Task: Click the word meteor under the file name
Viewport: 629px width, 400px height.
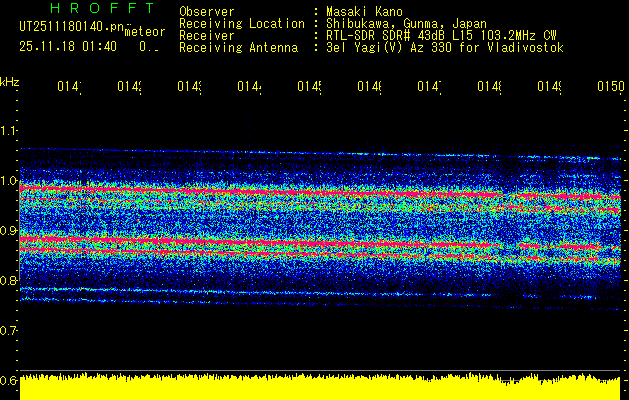Action: pyautogui.click(x=145, y=32)
